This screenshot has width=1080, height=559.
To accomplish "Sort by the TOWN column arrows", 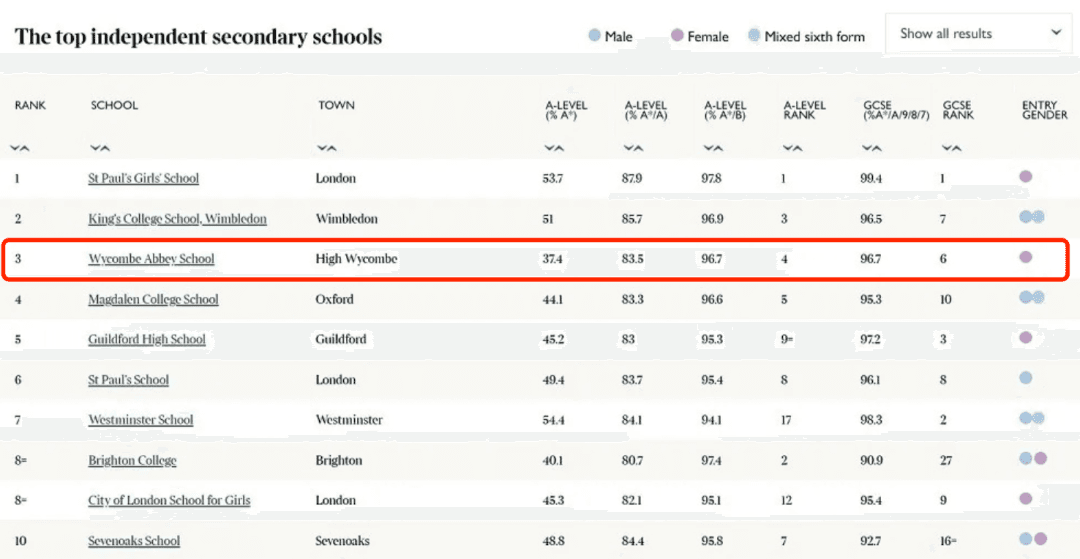I will click(x=327, y=148).
